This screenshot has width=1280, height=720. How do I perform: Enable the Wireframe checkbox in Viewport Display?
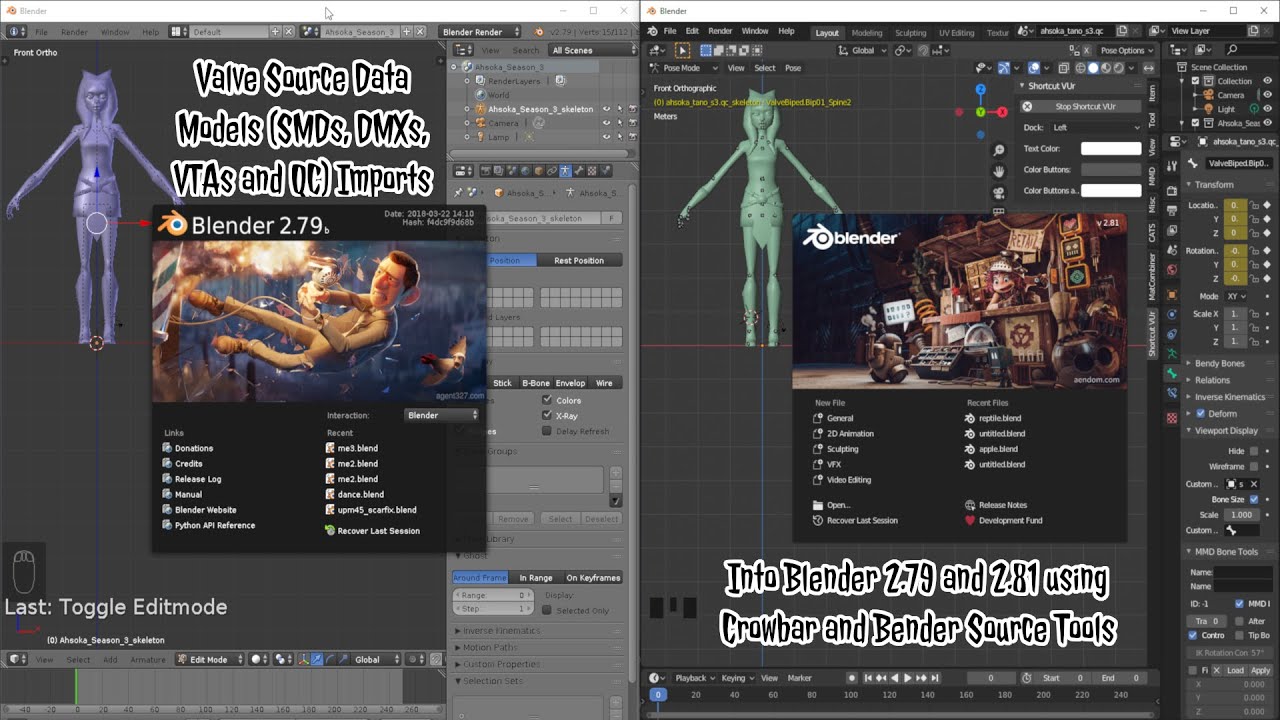1253,466
